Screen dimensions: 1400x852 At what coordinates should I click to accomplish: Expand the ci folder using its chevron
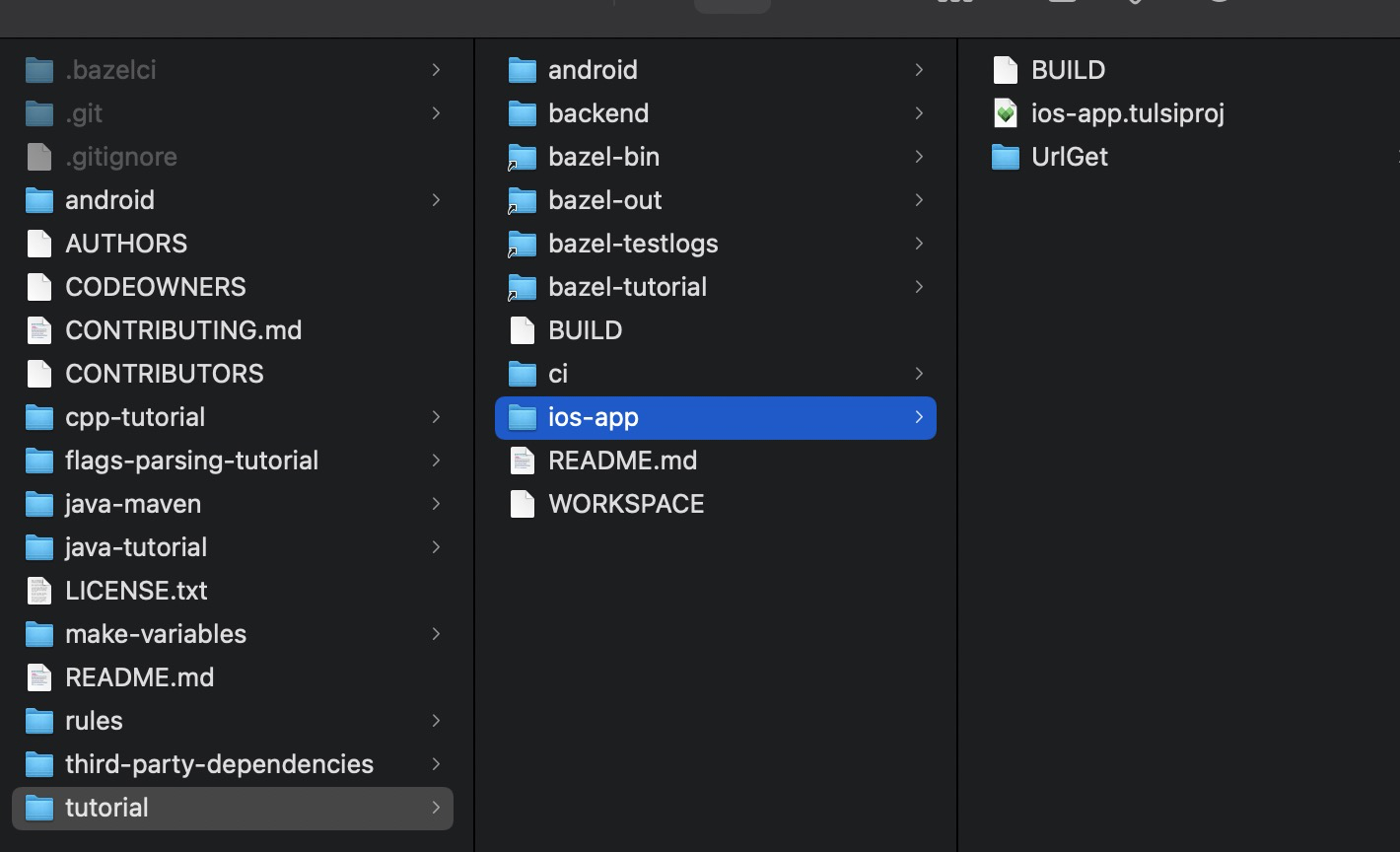[919, 373]
